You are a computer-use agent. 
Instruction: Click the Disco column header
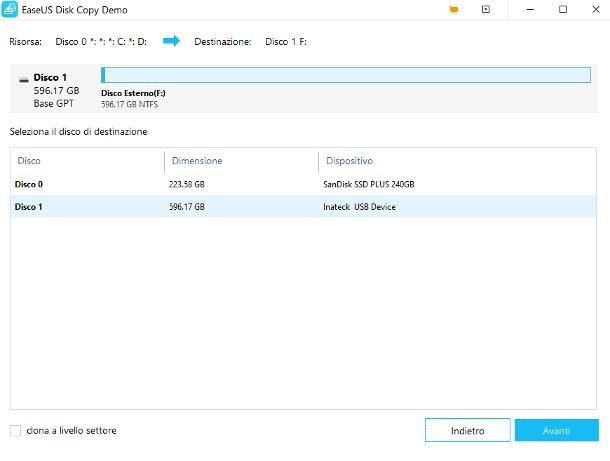click(x=29, y=161)
